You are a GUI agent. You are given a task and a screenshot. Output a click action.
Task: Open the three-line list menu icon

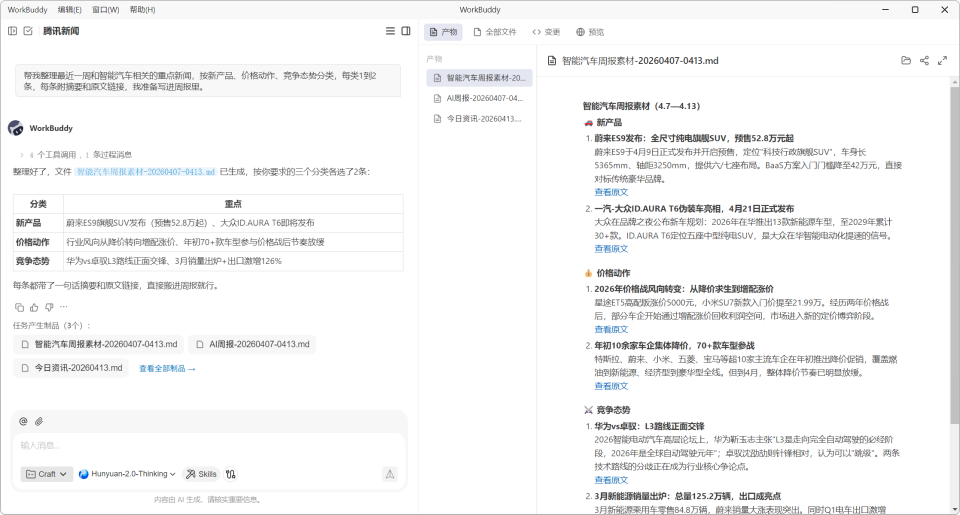pos(390,31)
